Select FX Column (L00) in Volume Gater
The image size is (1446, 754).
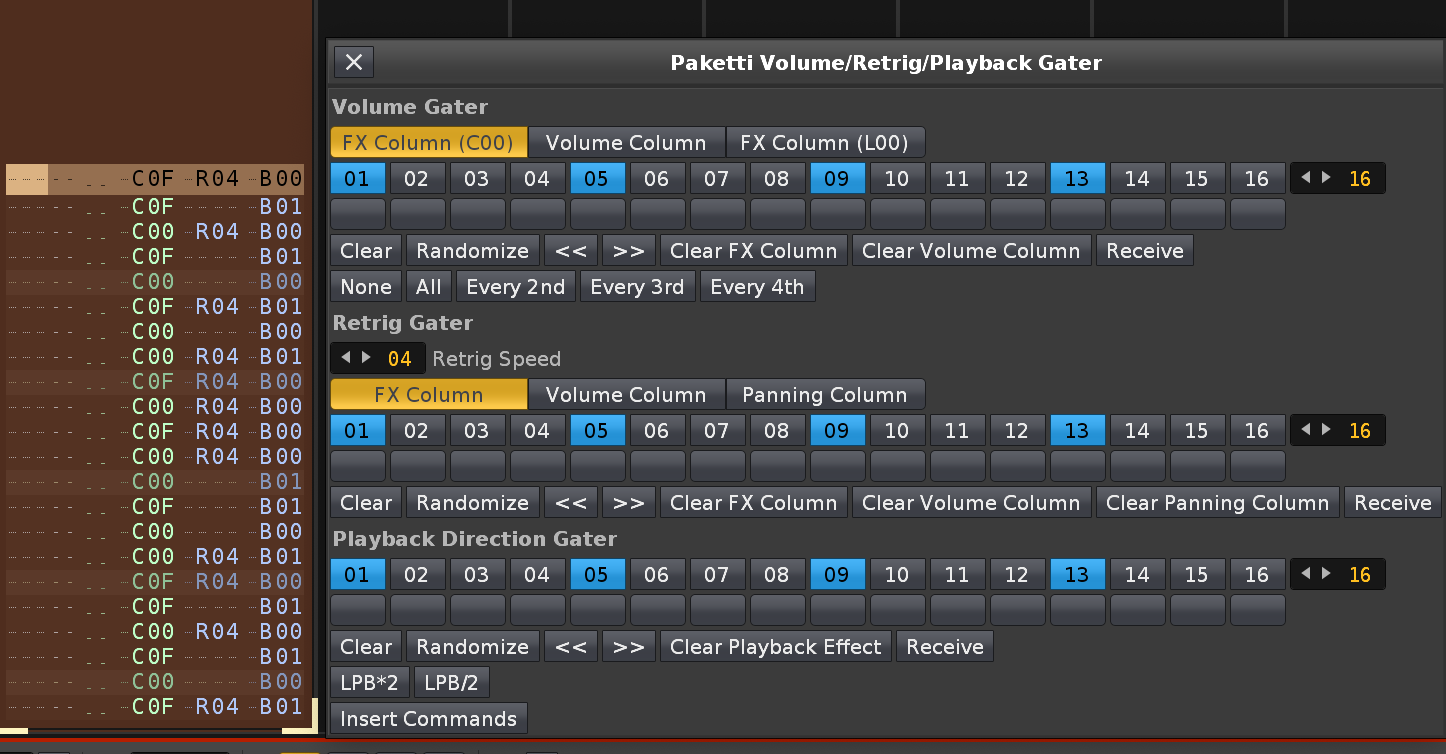(825, 143)
